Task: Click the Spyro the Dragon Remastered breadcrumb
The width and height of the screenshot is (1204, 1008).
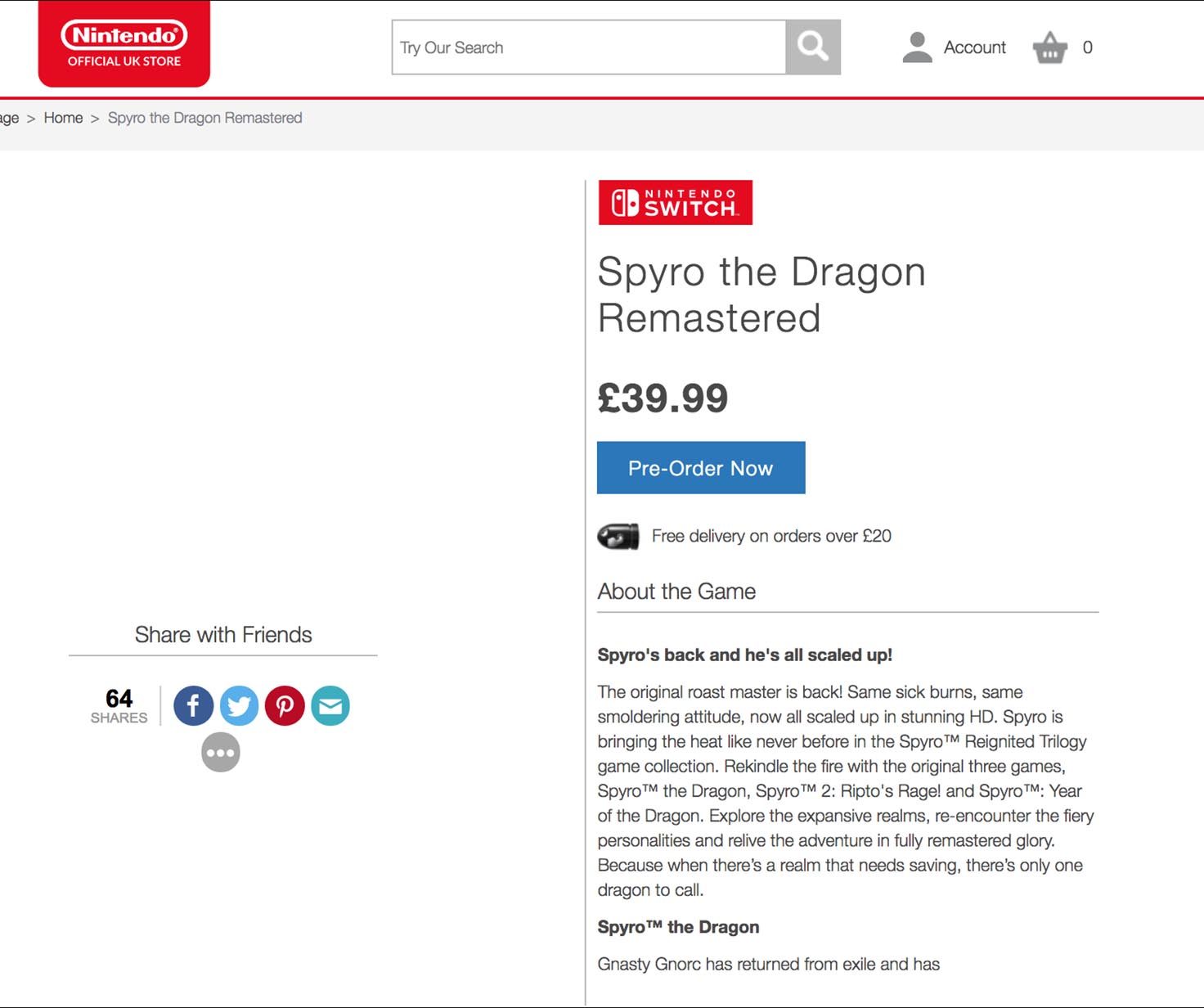Action: pos(205,118)
